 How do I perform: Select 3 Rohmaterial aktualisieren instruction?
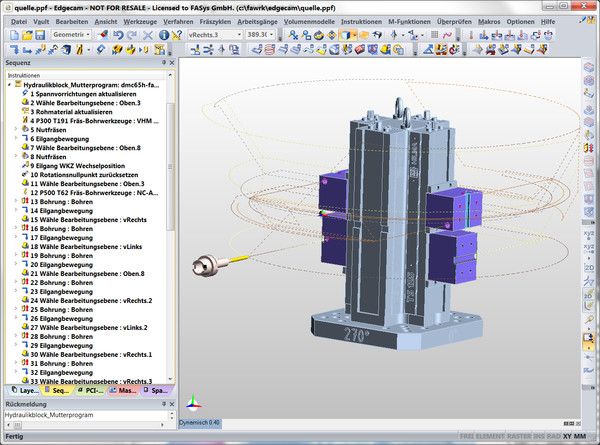point(71,112)
